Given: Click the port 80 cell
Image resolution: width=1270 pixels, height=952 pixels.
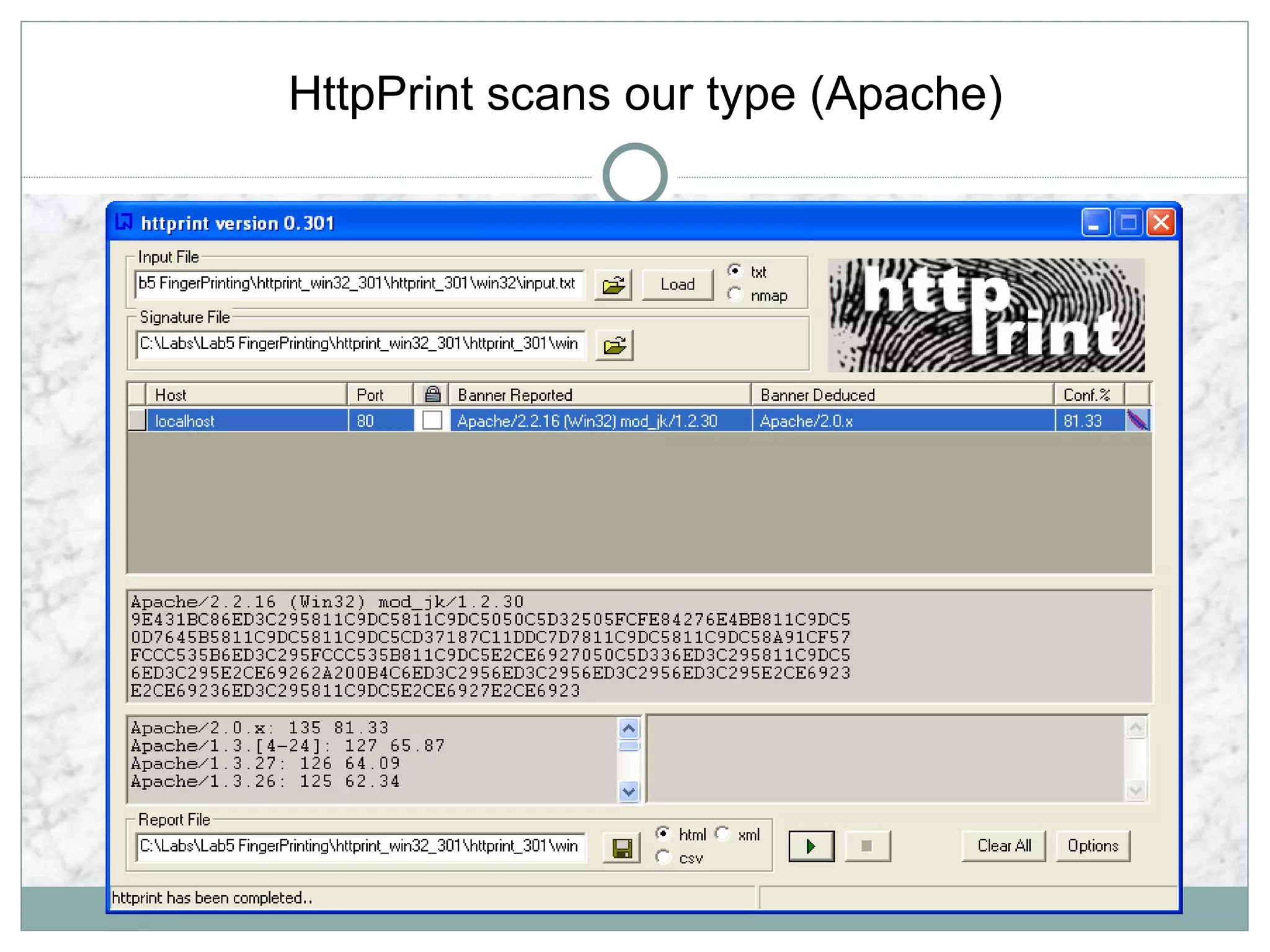Looking at the screenshot, I should [381, 420].
